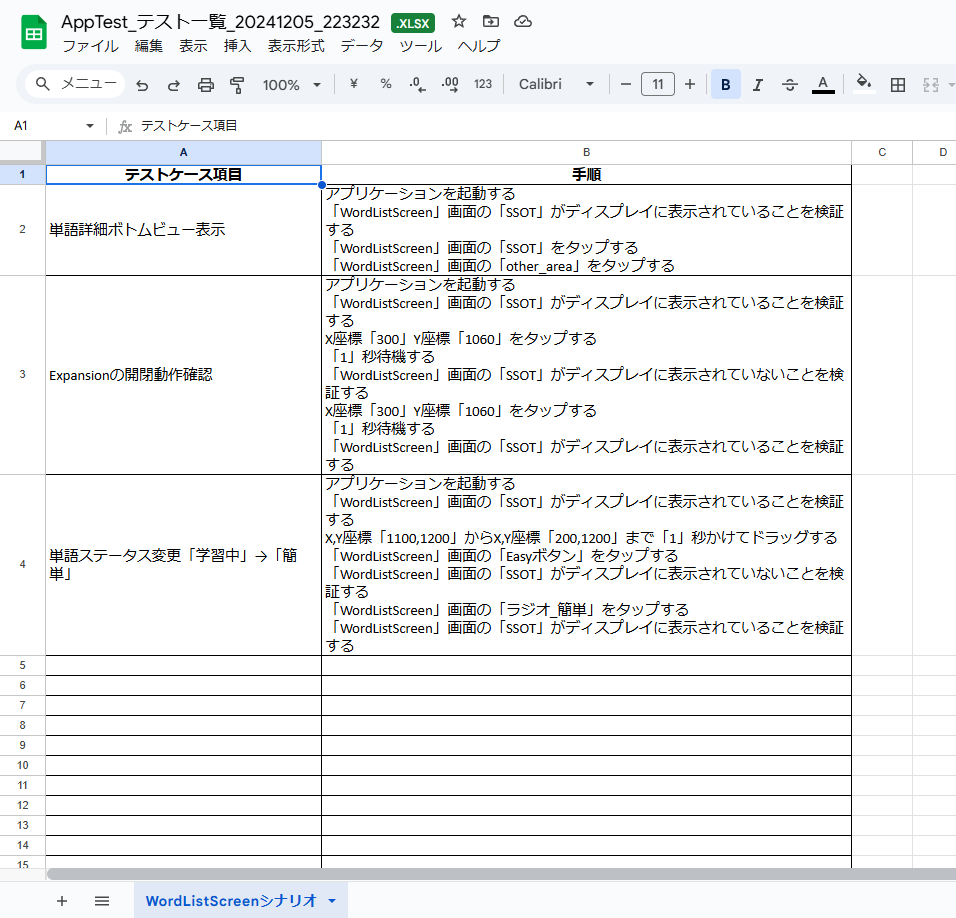Open the fill color picker

862,84
